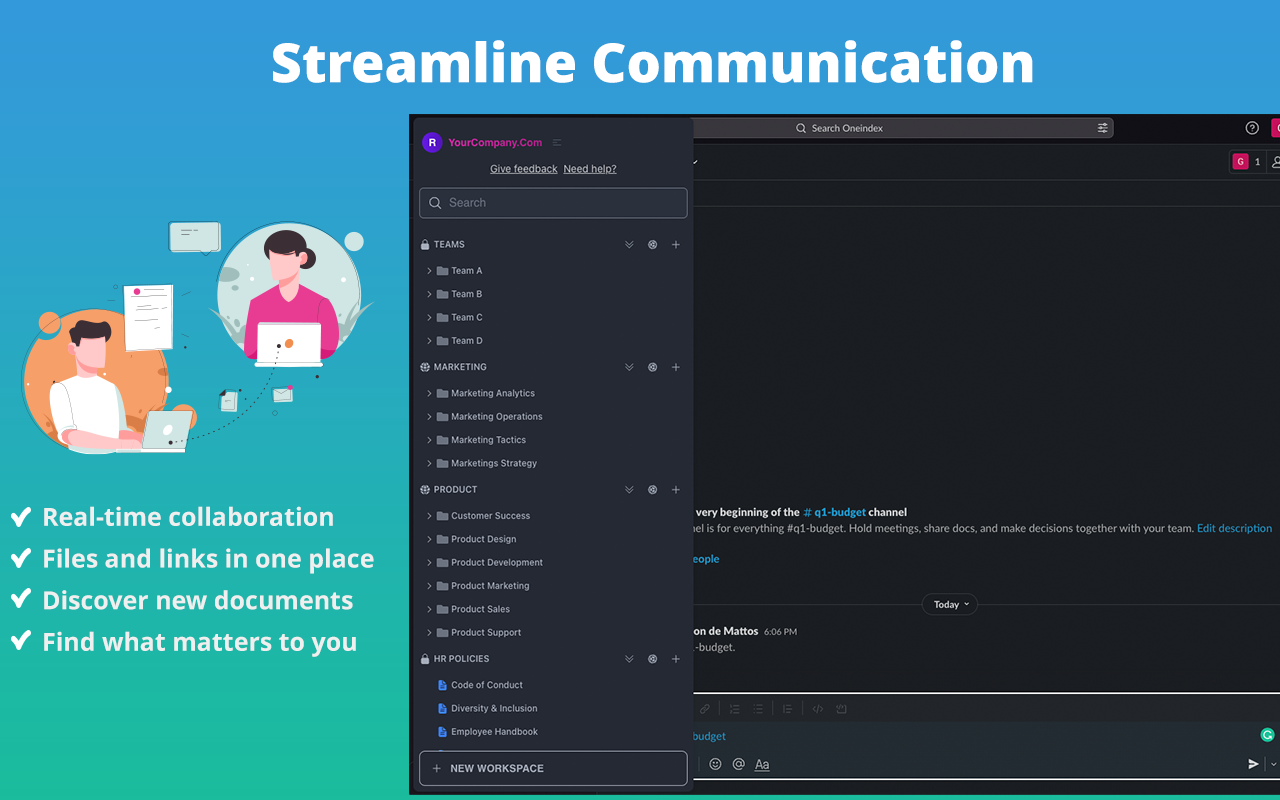Expand the Customer Success folder chevron
Viewport: 1280px width, 800px height.
(x=430, y=516)
